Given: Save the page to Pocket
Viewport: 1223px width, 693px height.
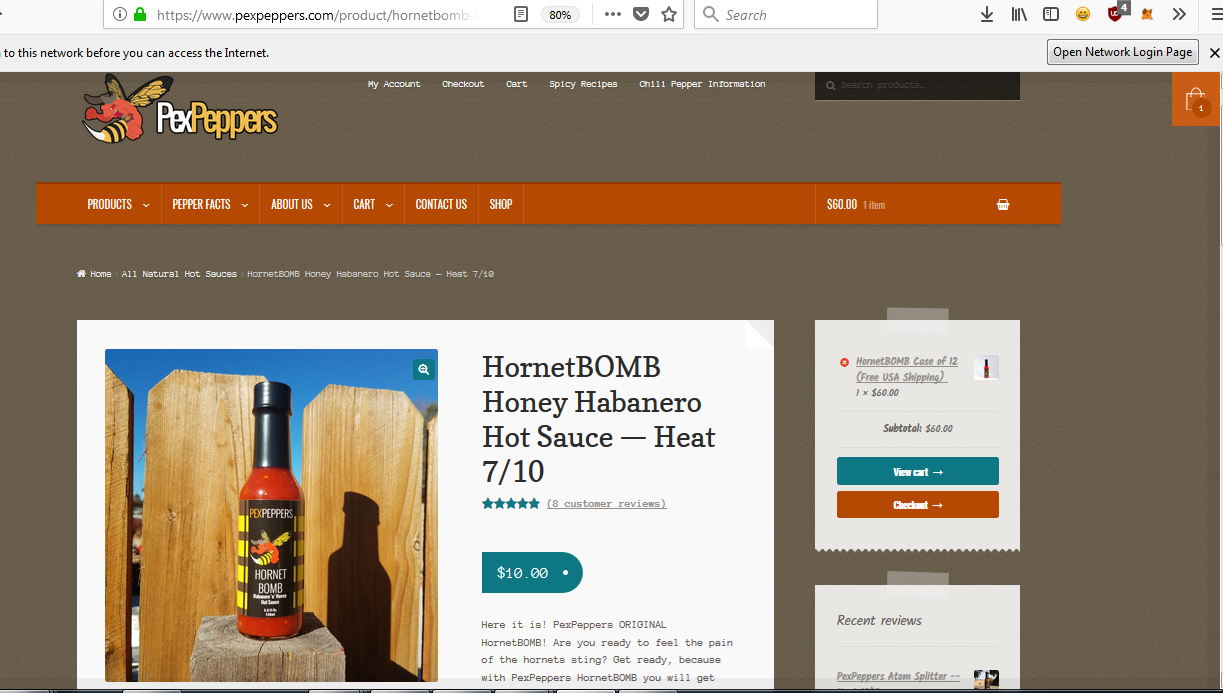Looking at the screenshot, I should [x=641, y=15].
